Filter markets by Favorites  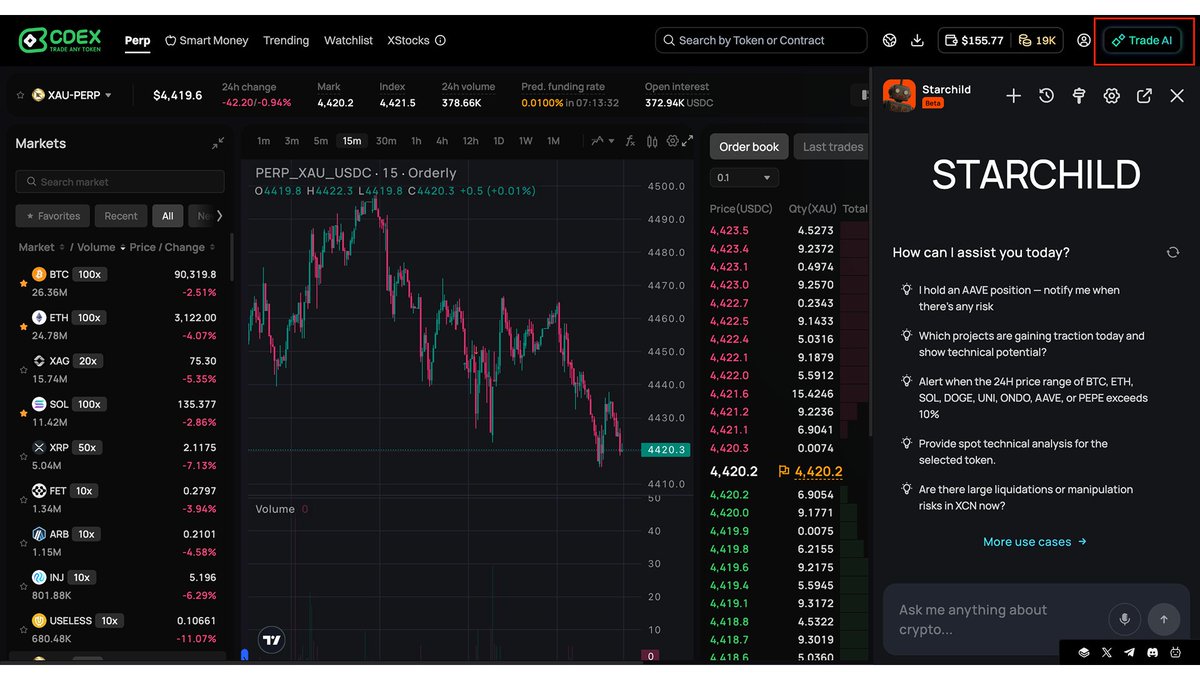(53, 215)
